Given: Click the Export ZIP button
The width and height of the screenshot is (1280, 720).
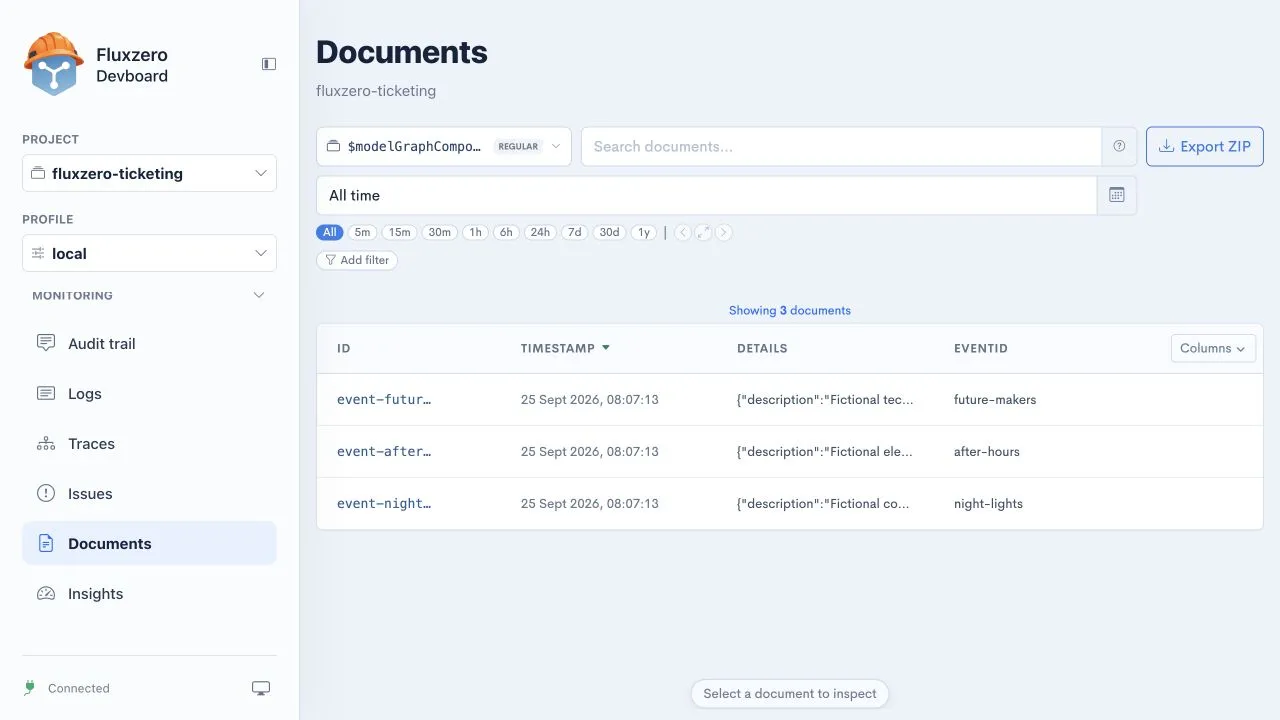Looking at the screenshot, I should [1205, 146].
